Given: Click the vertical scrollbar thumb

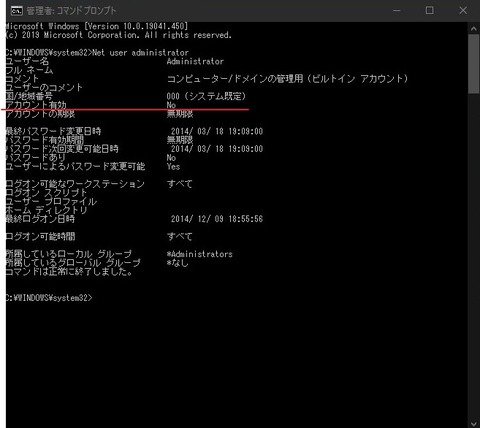Looking at the screenshot, I should click(474, 64).
